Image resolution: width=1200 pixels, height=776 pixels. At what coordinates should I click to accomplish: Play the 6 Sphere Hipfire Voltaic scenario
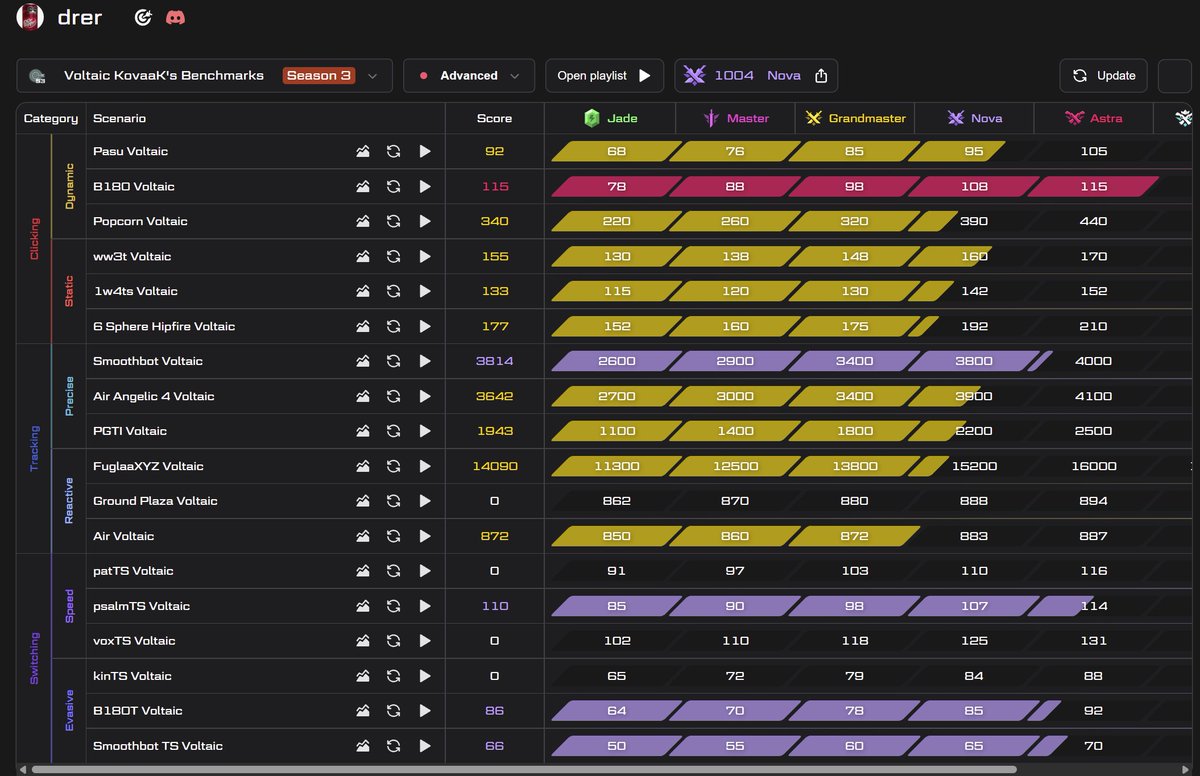coord(425,326)
